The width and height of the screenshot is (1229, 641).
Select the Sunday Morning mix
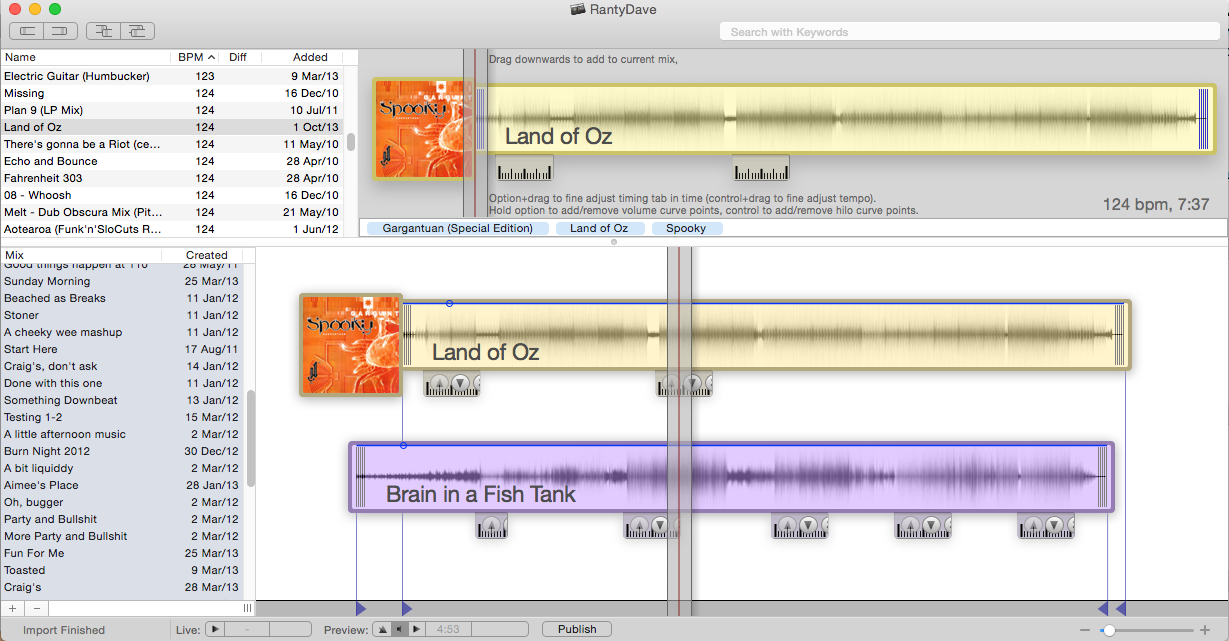[x=121, y=281]
